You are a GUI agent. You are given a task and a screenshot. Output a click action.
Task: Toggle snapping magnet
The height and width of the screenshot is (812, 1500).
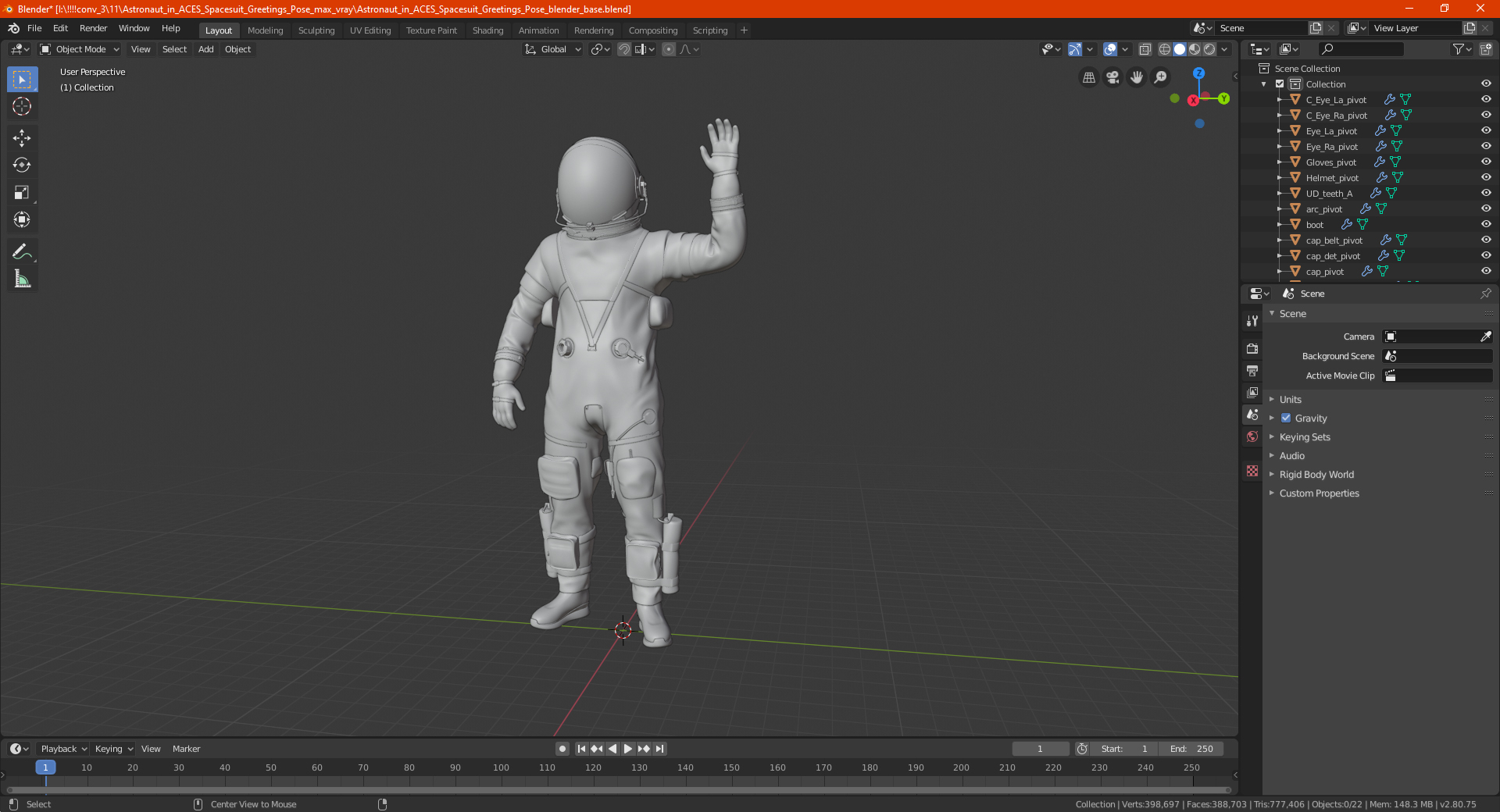[x=624, y=49]
